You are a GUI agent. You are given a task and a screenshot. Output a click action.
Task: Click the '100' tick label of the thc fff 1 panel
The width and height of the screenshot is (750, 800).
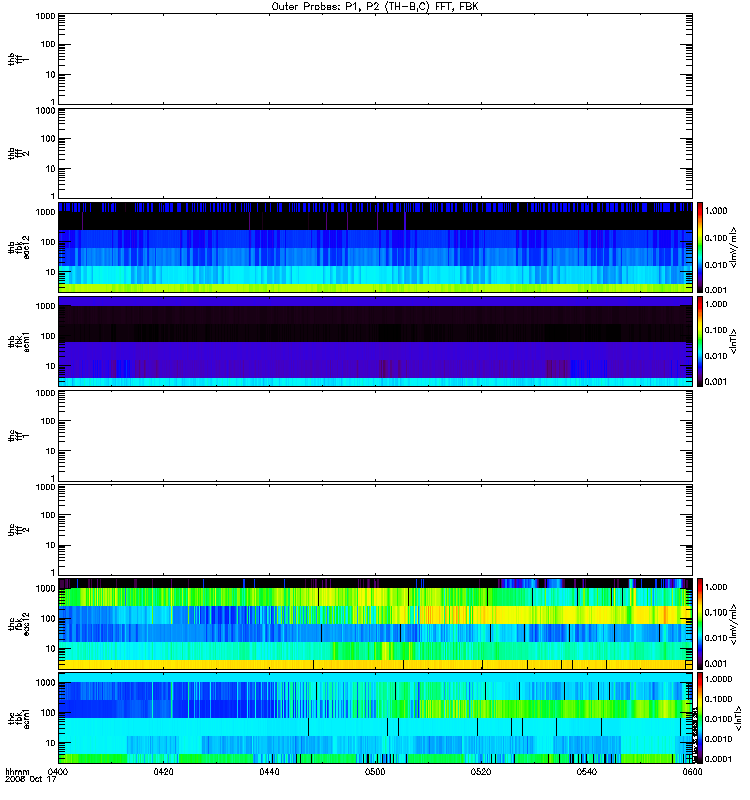48,421
